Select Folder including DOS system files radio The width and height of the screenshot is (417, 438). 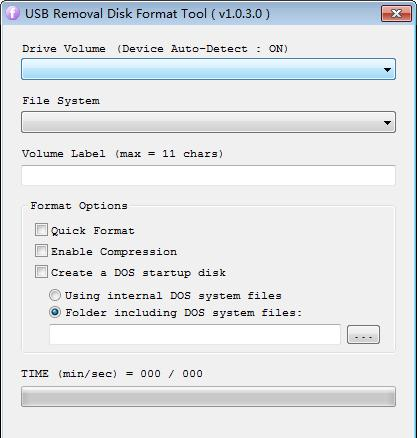click(55, 312)
